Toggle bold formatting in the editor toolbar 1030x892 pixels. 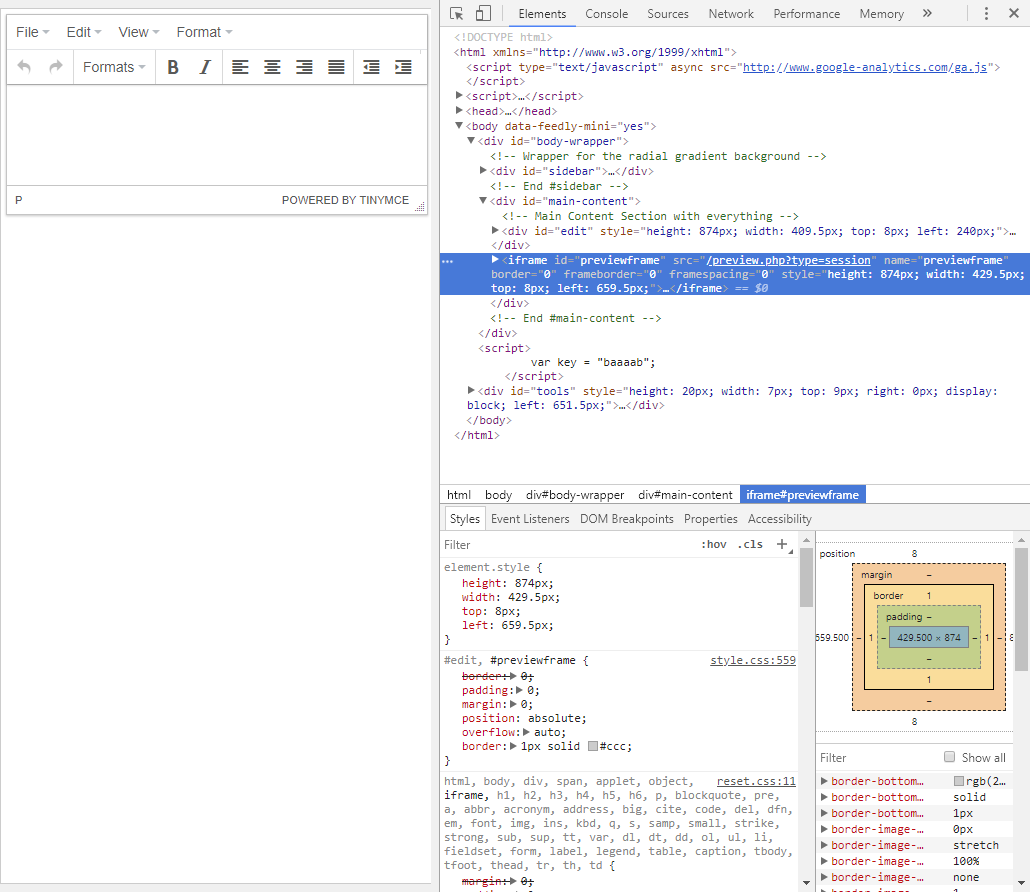click(173, 67)
